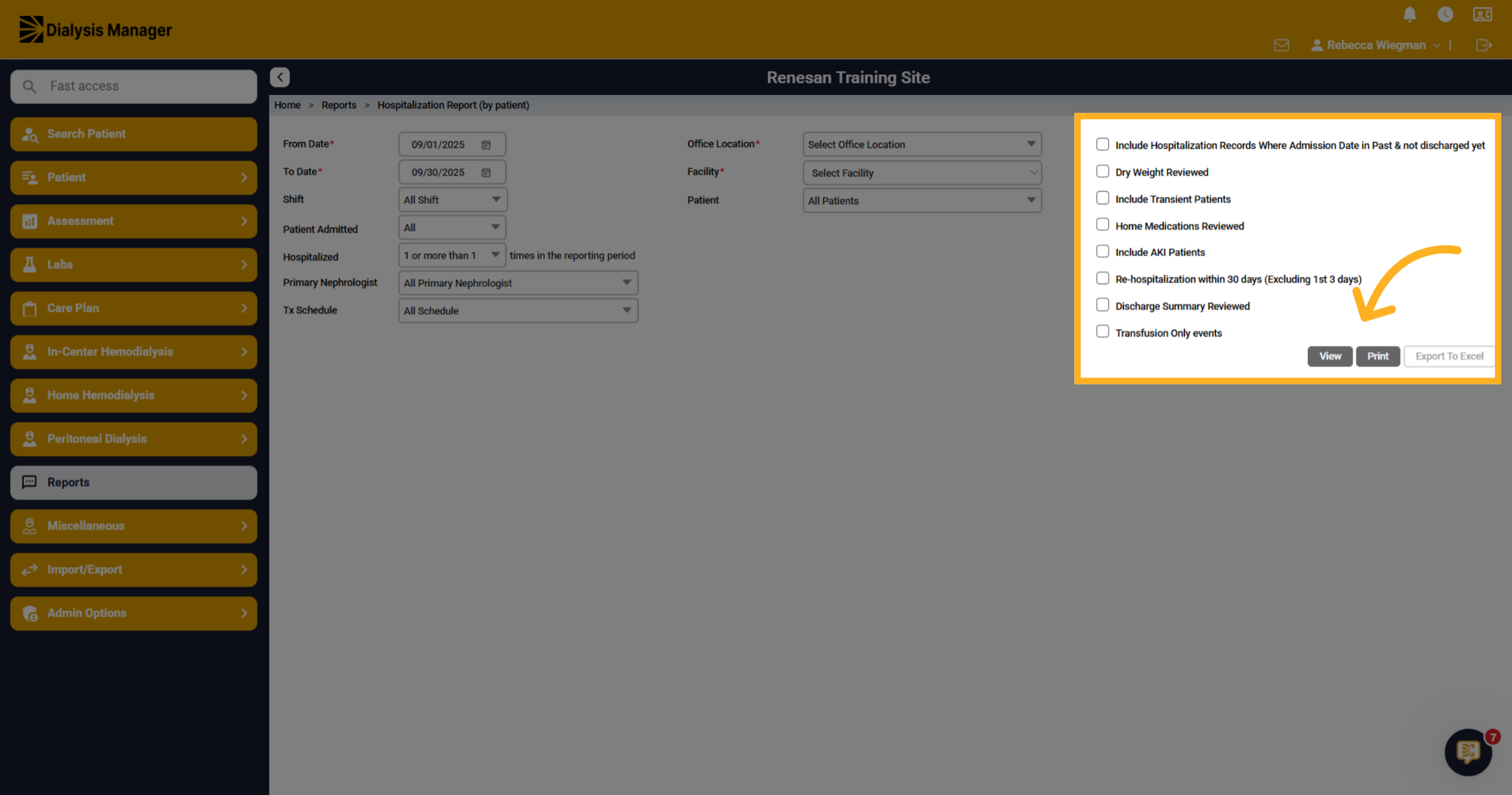Open Rebecca Wiegman user menu
The image size is (1512, 795).
(1375, 45)
